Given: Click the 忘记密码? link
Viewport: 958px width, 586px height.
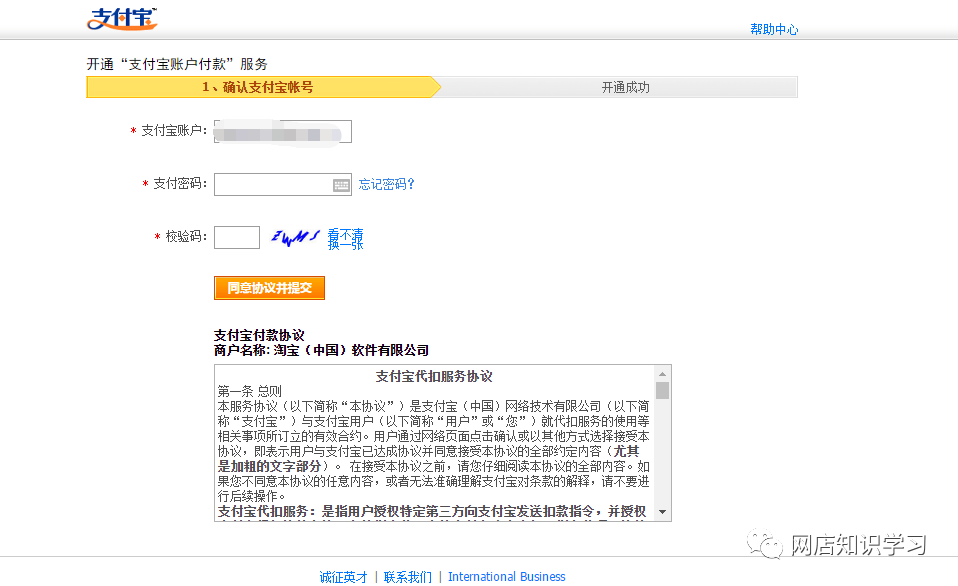Looking at the screenshot, I should click(x=386, y=184).
